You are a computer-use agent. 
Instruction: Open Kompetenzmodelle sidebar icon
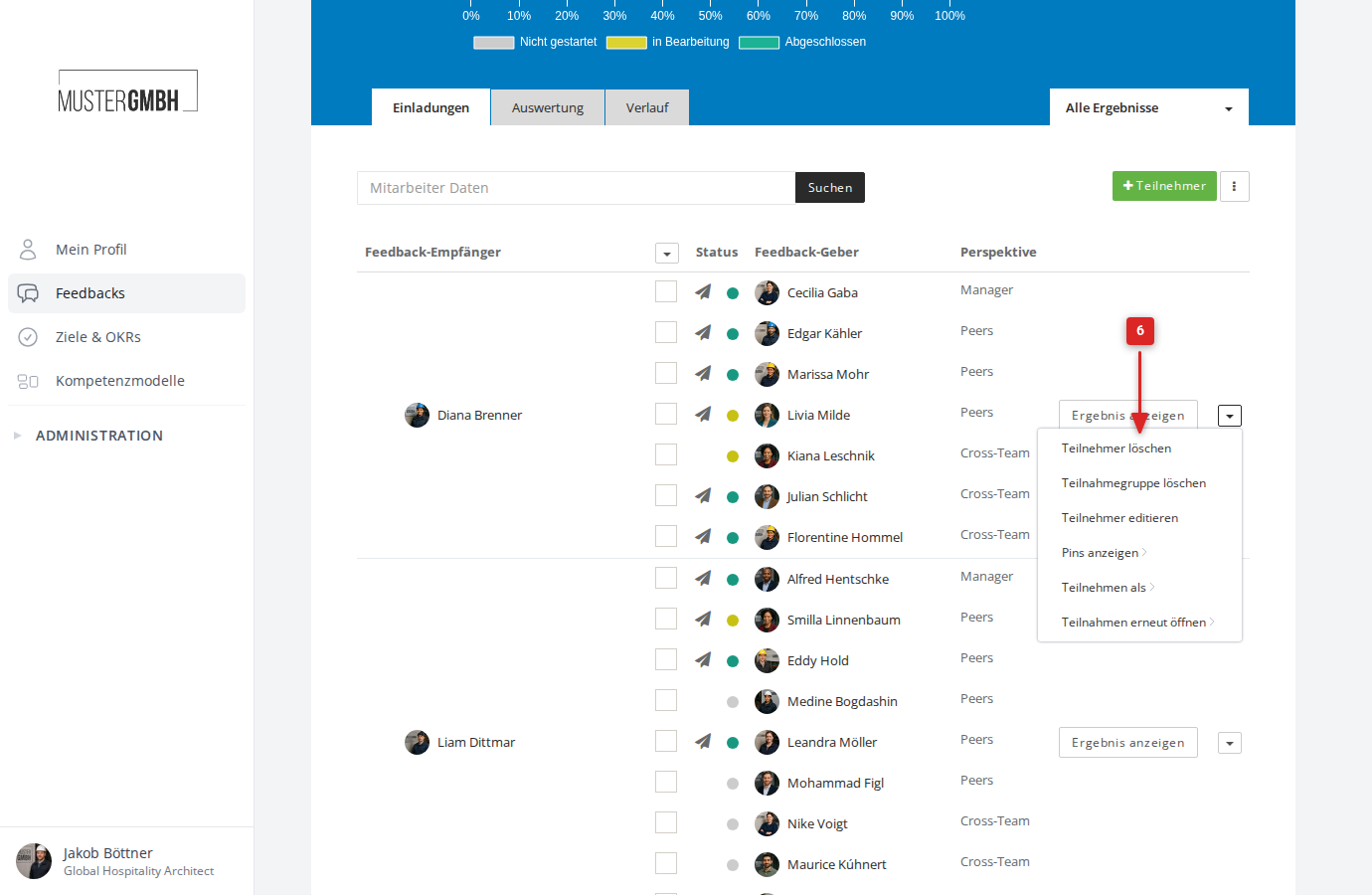(x=28, y=381)
